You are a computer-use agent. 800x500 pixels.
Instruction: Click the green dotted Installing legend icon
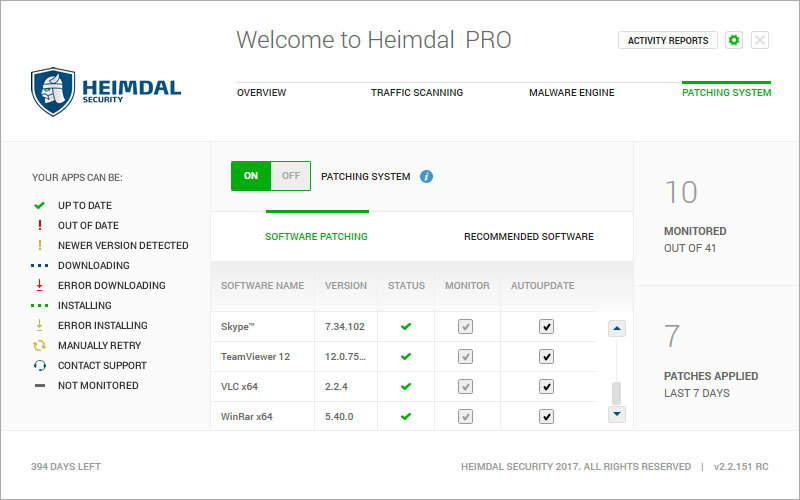click(x=39, y=306)
